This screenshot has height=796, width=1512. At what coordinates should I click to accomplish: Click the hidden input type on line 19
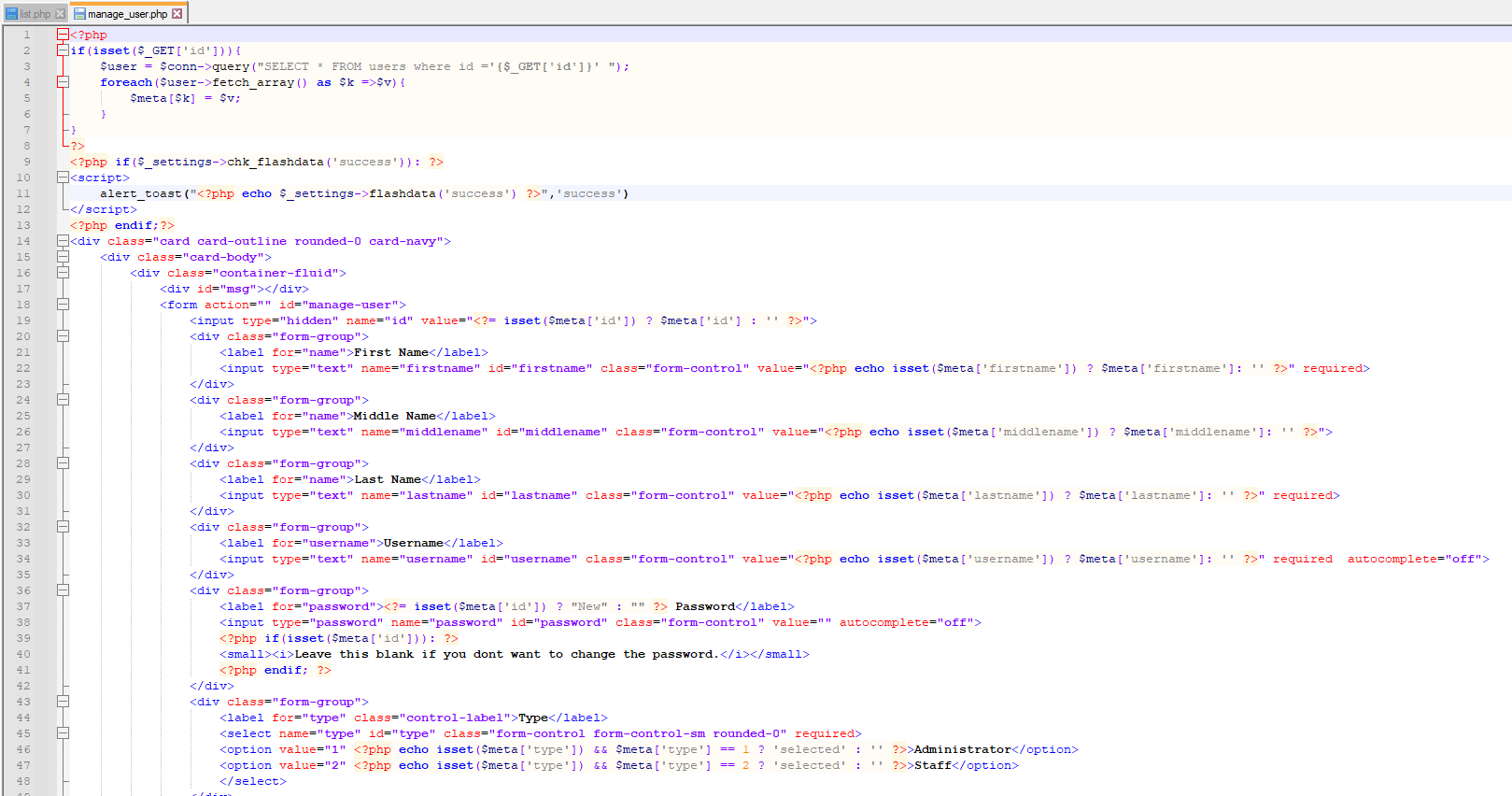tap(290, 320)
